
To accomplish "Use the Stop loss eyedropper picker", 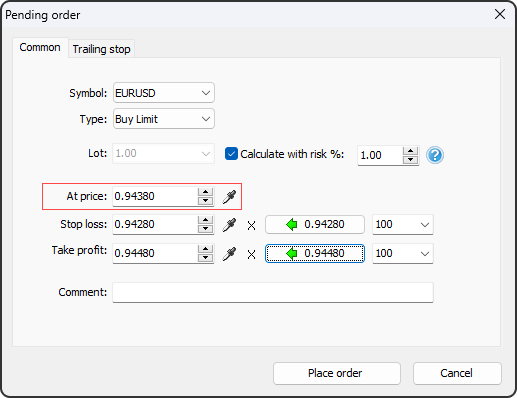I will coord(229,225).
